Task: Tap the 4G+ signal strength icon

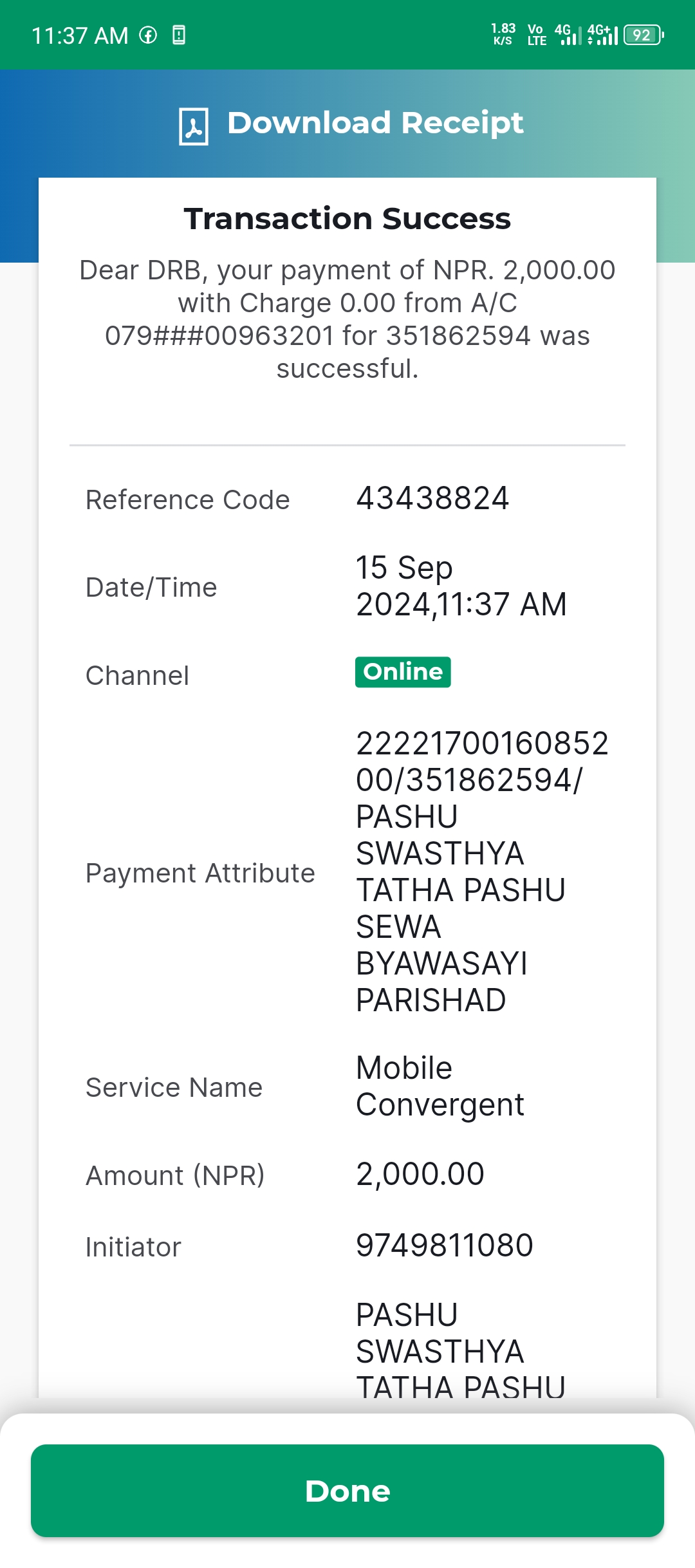Action: tap(602, 35)
